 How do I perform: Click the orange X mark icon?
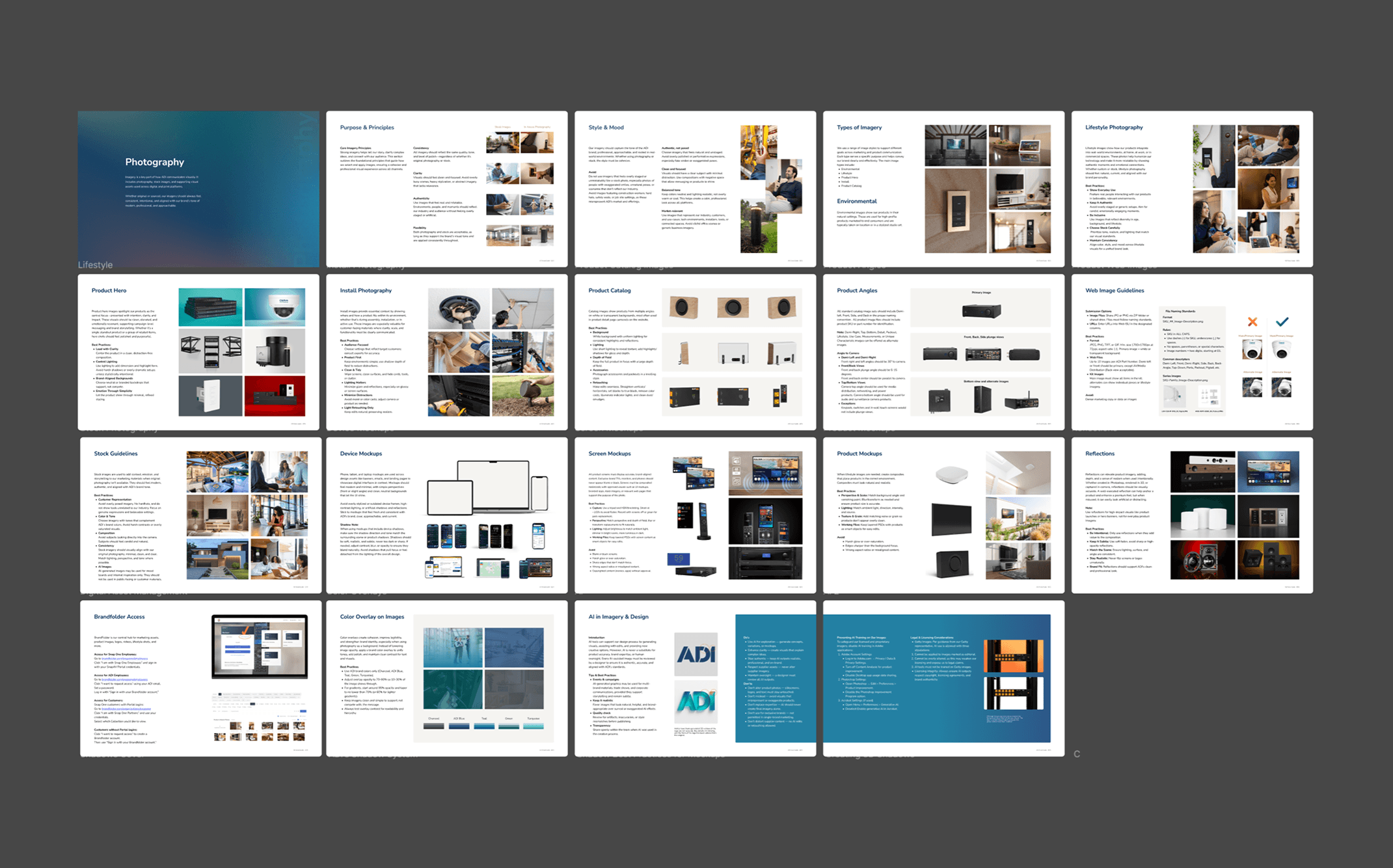(1252, 321)
